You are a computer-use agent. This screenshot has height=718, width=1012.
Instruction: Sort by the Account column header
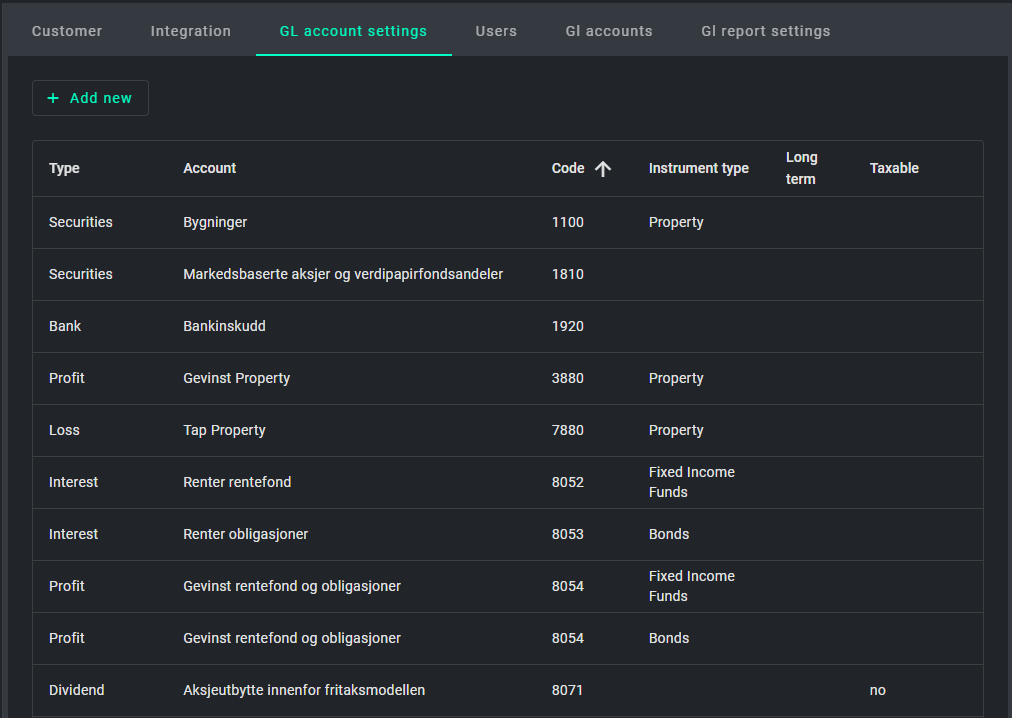(x=210, y=168)
